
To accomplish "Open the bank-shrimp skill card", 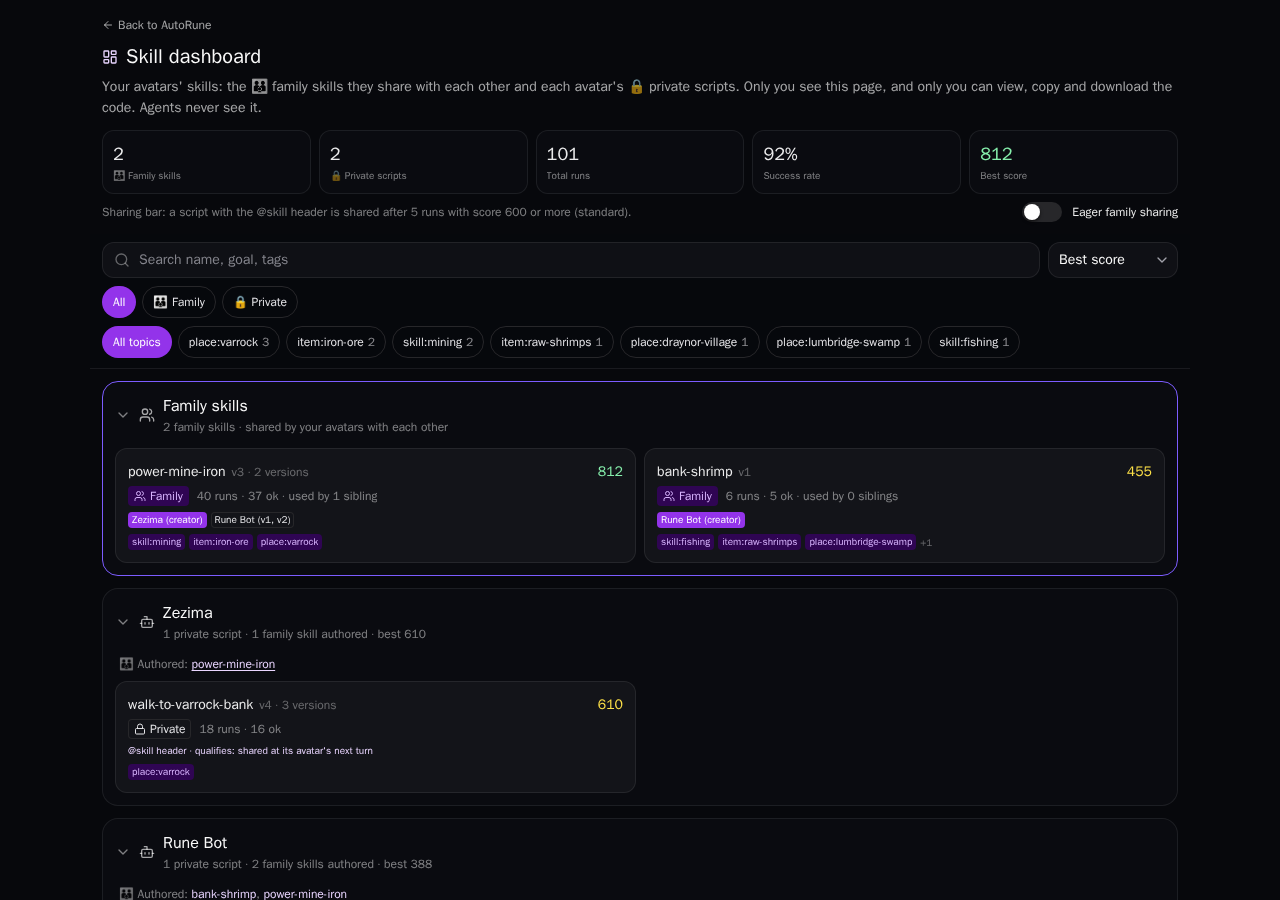I will (x=904, y=506).
